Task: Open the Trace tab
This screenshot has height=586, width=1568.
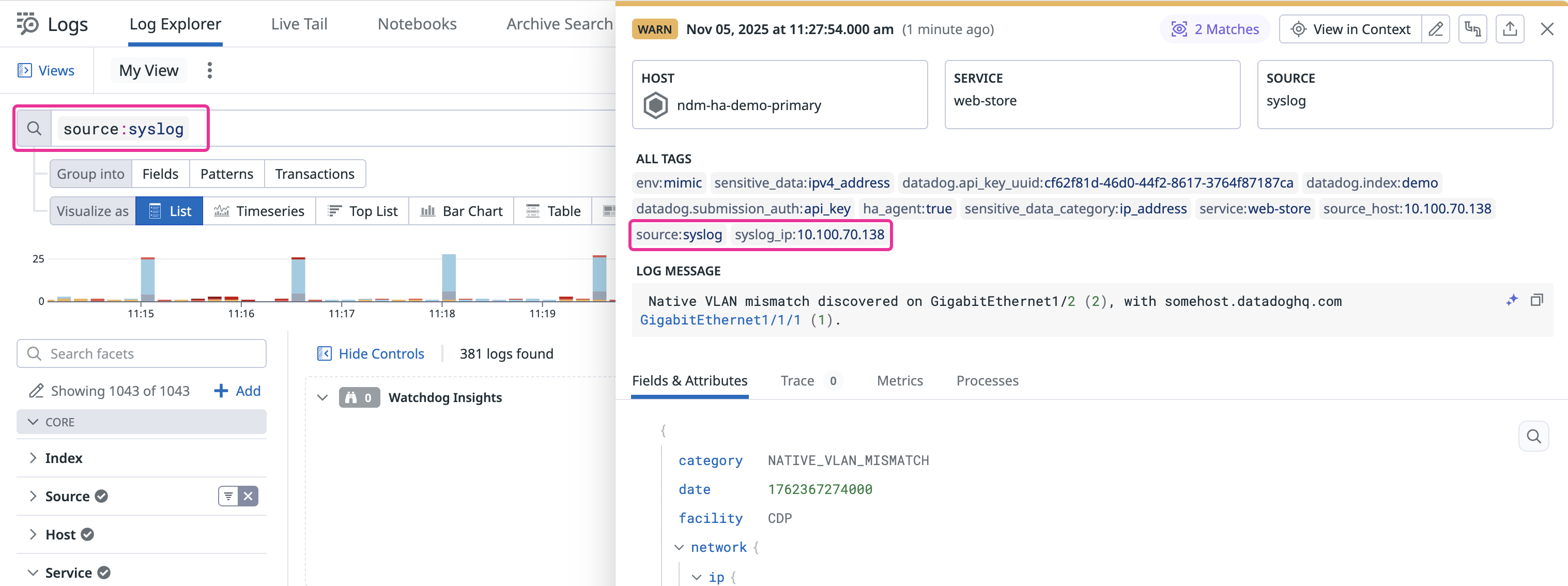Action: [x=797, y=381]
